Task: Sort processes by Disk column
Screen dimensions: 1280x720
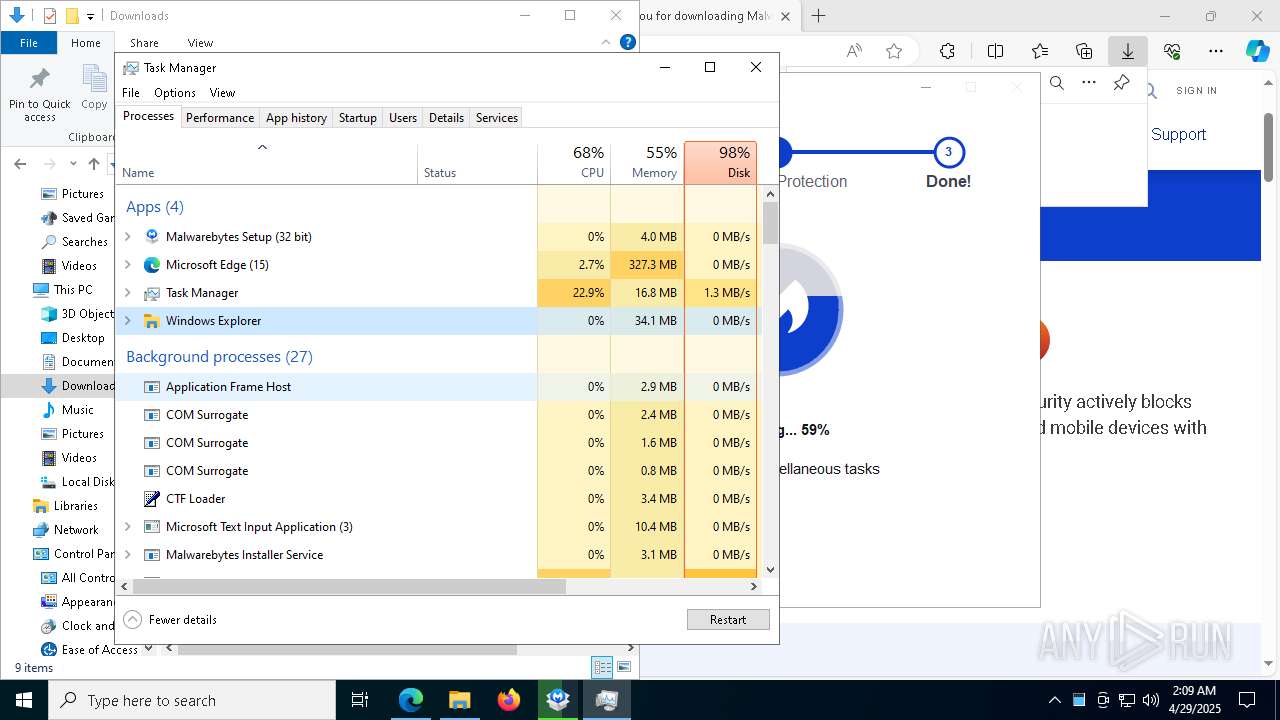Action: pyautogui.click(x=720, y=163)
